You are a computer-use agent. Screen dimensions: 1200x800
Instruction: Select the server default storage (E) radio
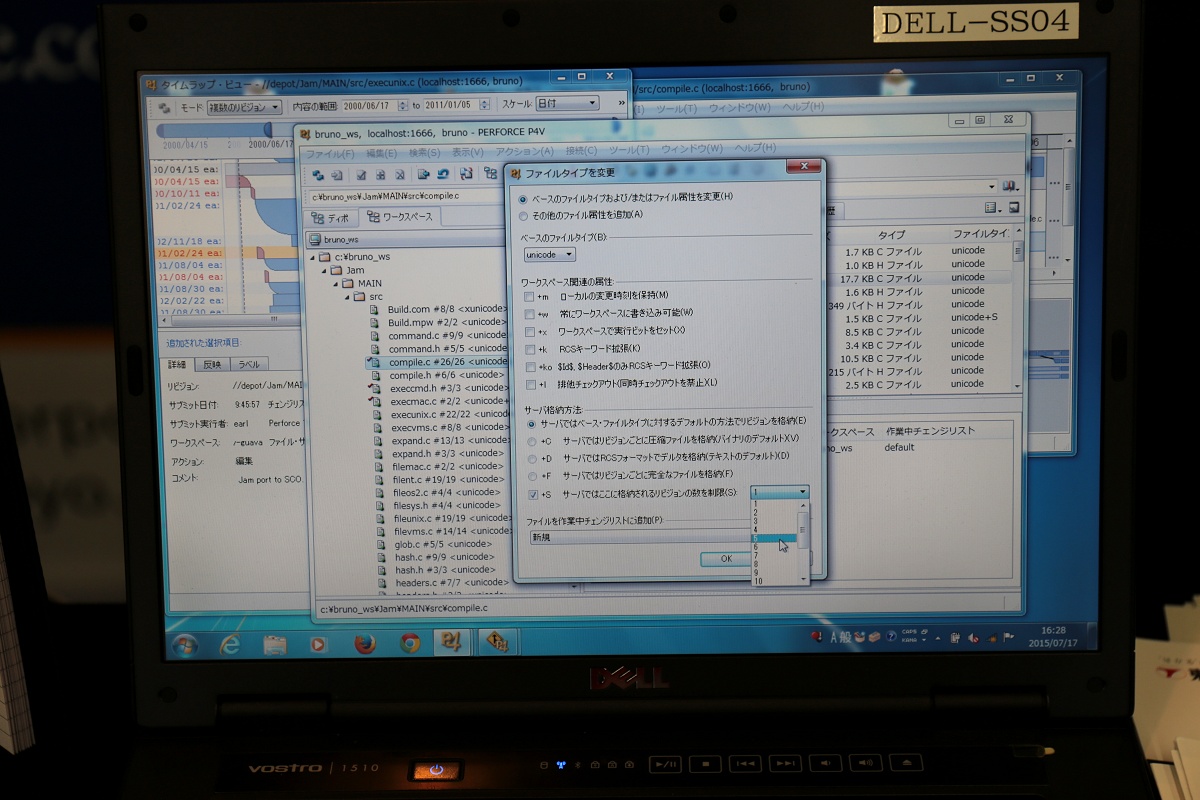pyautogui.click(x=531, y=423)
